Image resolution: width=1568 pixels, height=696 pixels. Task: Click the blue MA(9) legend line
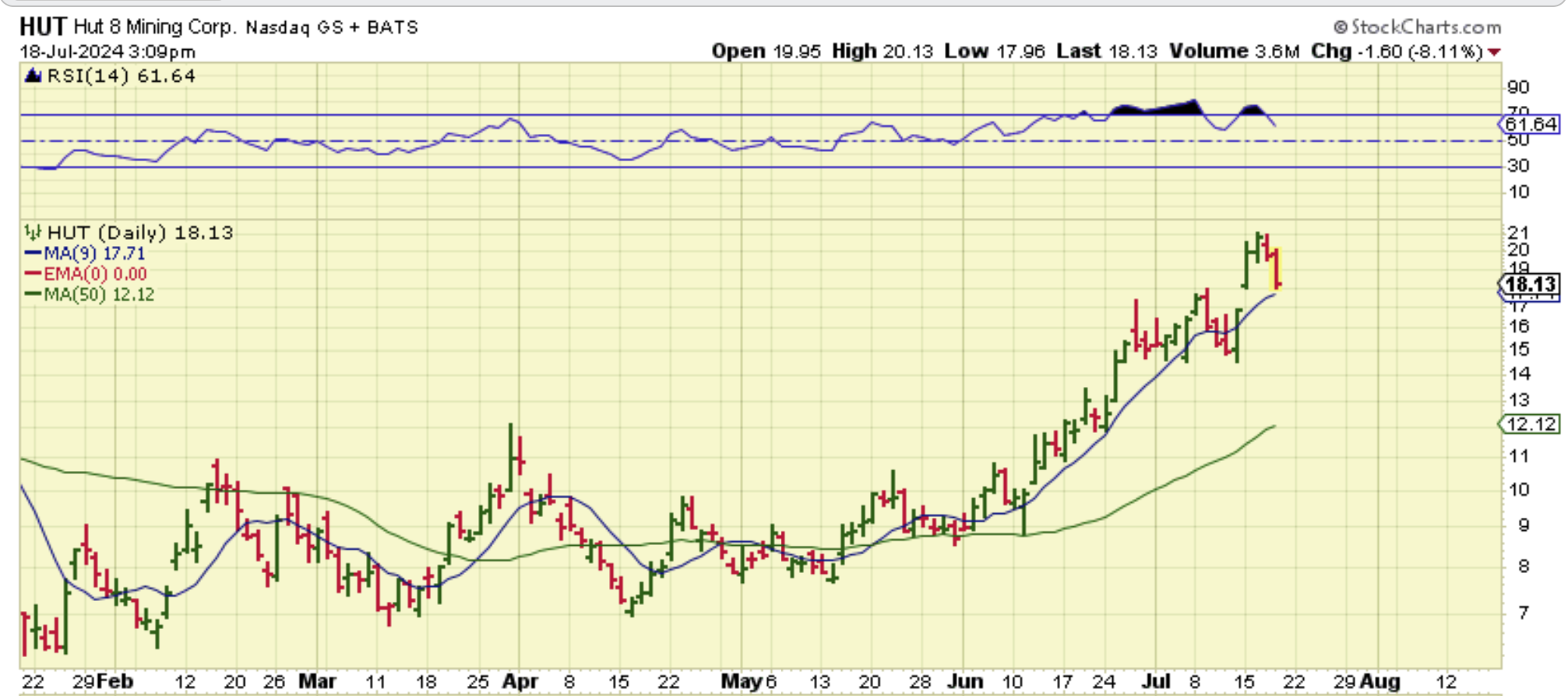[x=33, y=253]
